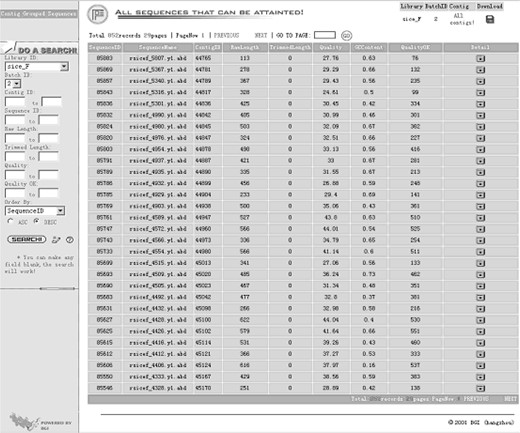Screen dimensions: 520x433
Task: Open detail icon for sequence rsicef_4954
Action: [480, 150]
